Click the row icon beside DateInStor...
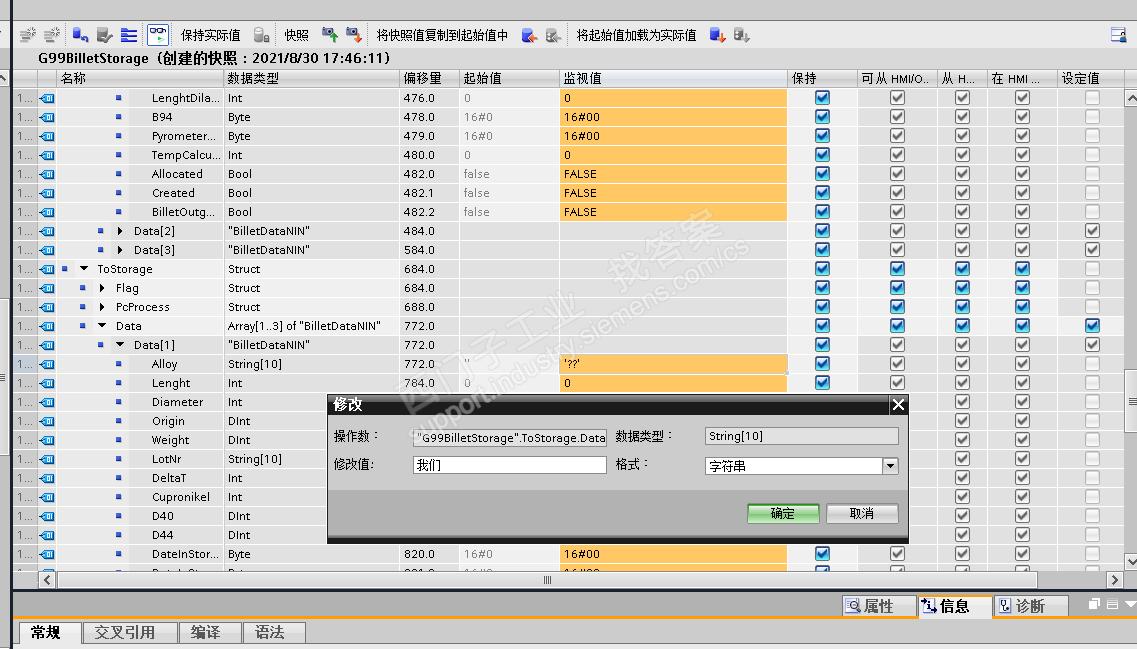Image resolution: width=1137 pixels, height=649 pixels. [47, 554]
